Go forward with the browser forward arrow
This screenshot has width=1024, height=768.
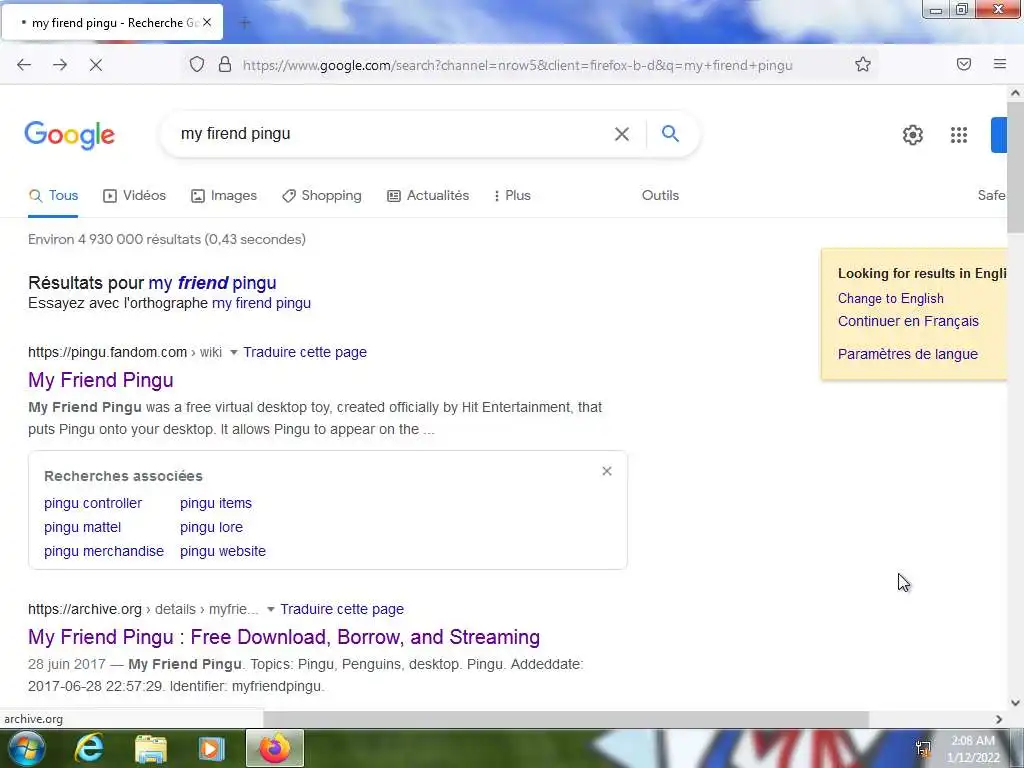(60, 65)
